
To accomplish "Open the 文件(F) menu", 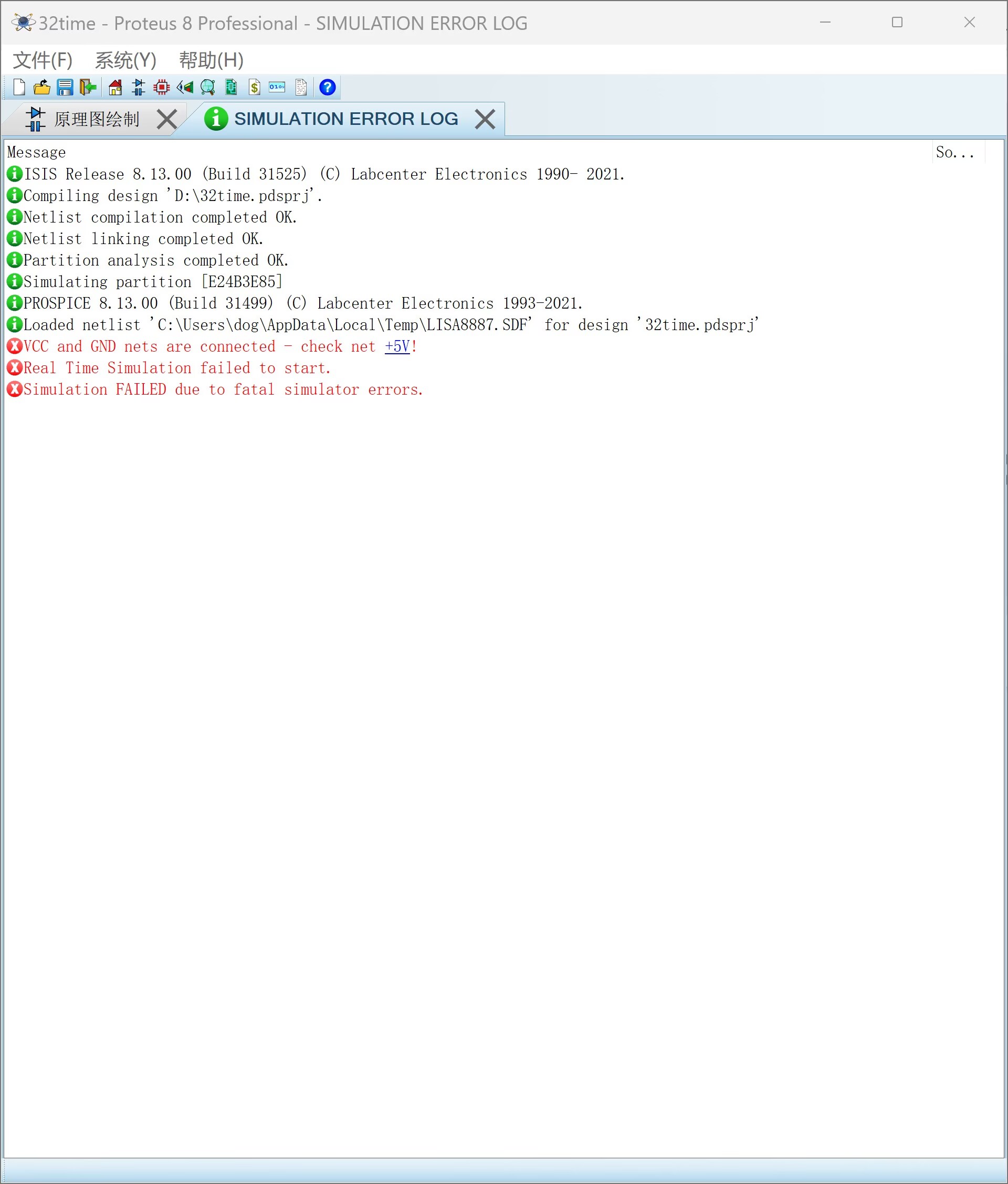I will [43, 60].
